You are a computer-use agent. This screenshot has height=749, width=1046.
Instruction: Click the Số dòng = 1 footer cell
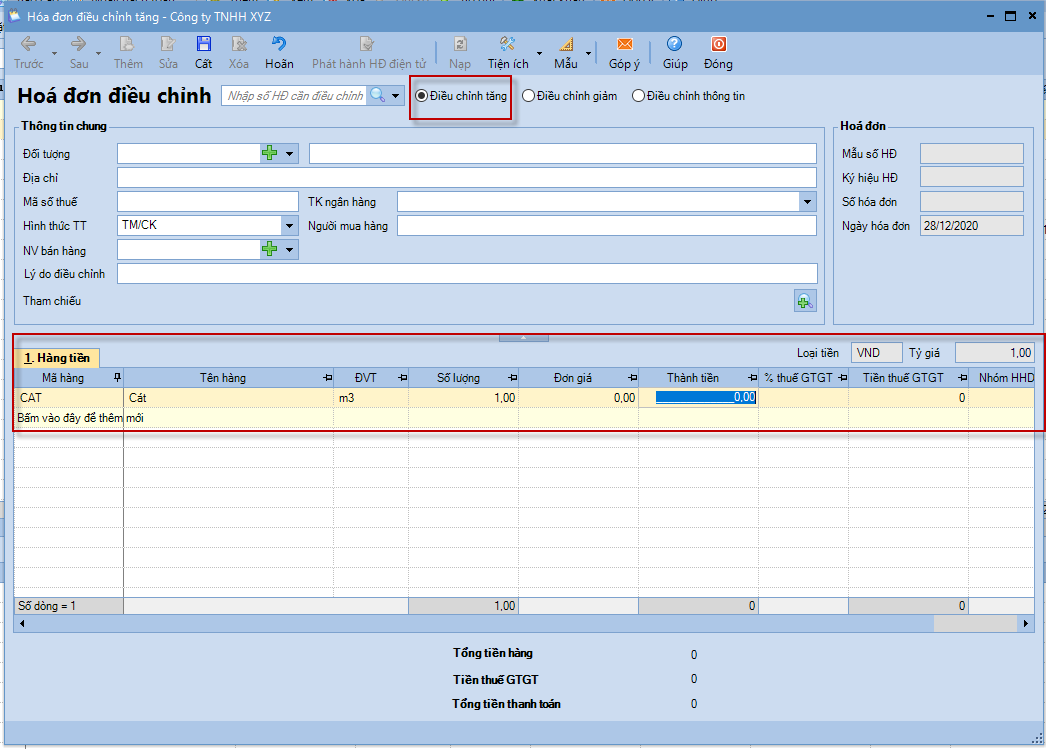tap(69, 606)
